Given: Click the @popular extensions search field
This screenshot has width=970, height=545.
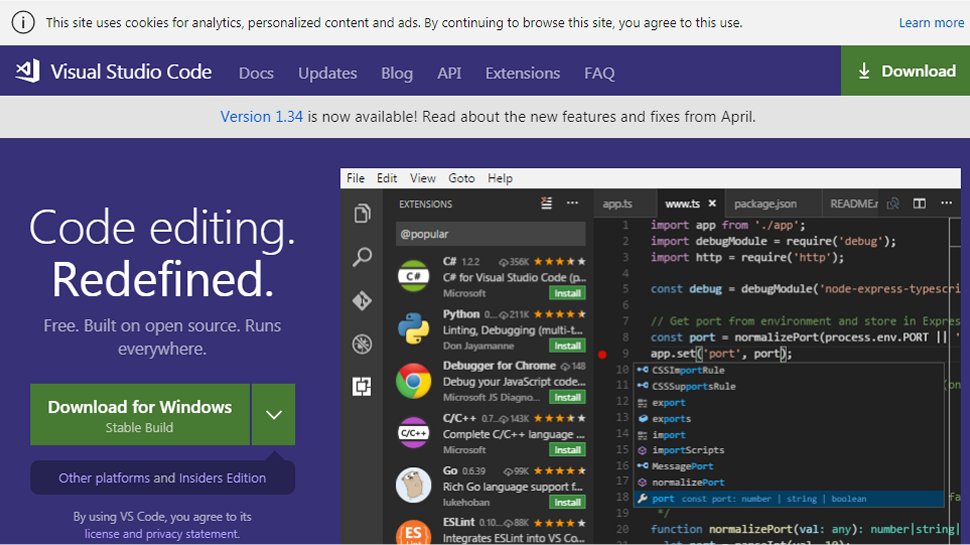Looking at the screenshot, I should (491, 234).
